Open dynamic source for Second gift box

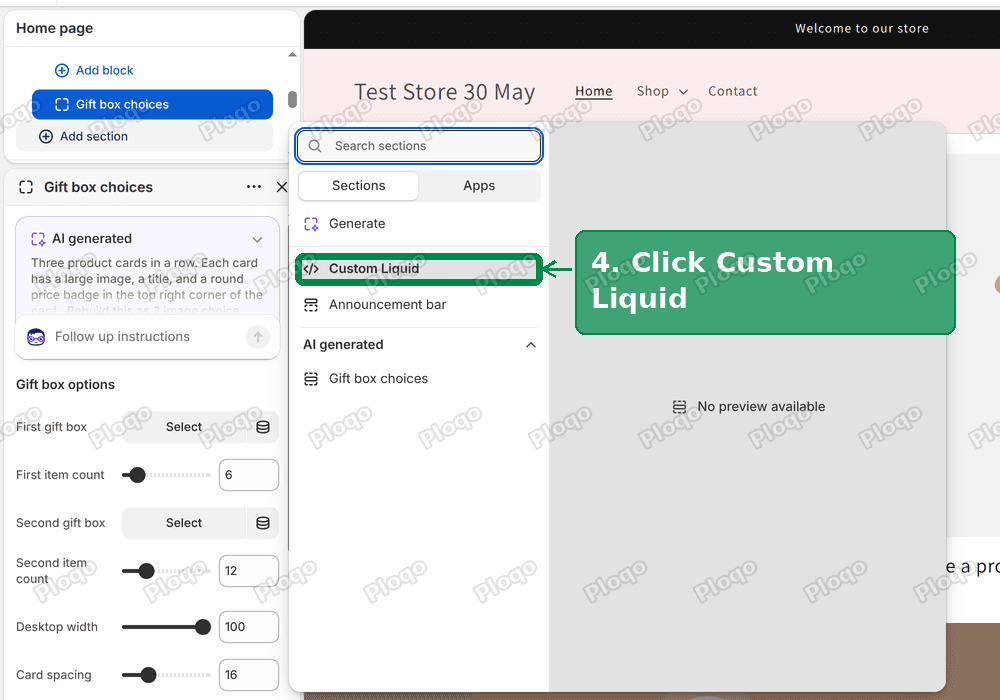pyautogui.click(x=263, y=523)
